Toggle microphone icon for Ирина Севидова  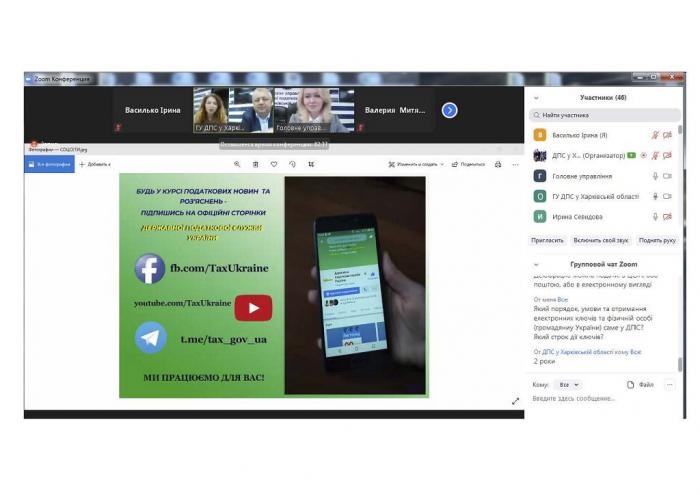pos(656,217)
